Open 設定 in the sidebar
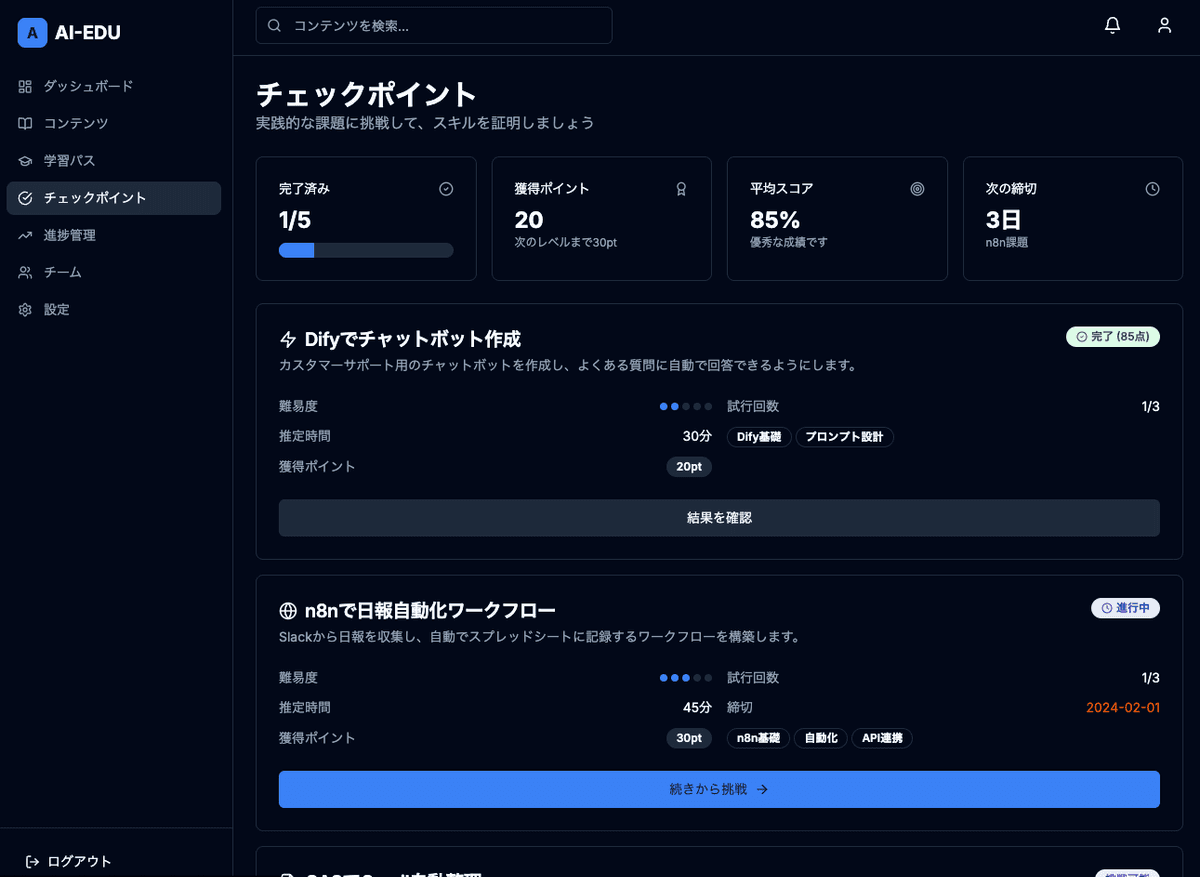This screenshot has height=877, width=1200. (57, 309)
